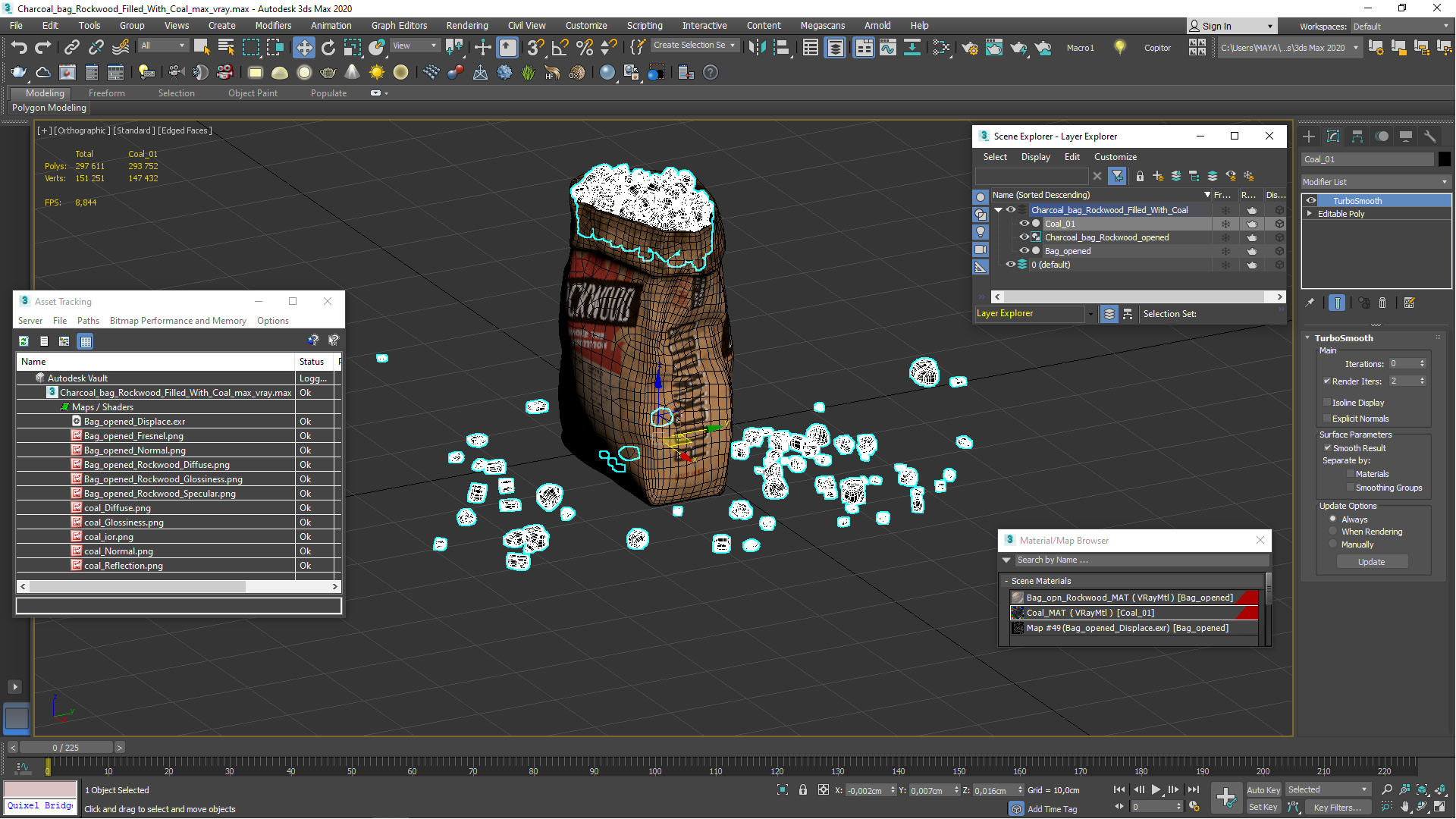
Task: Switch to the Freeform ribbon tab
Action: (106, 93)
